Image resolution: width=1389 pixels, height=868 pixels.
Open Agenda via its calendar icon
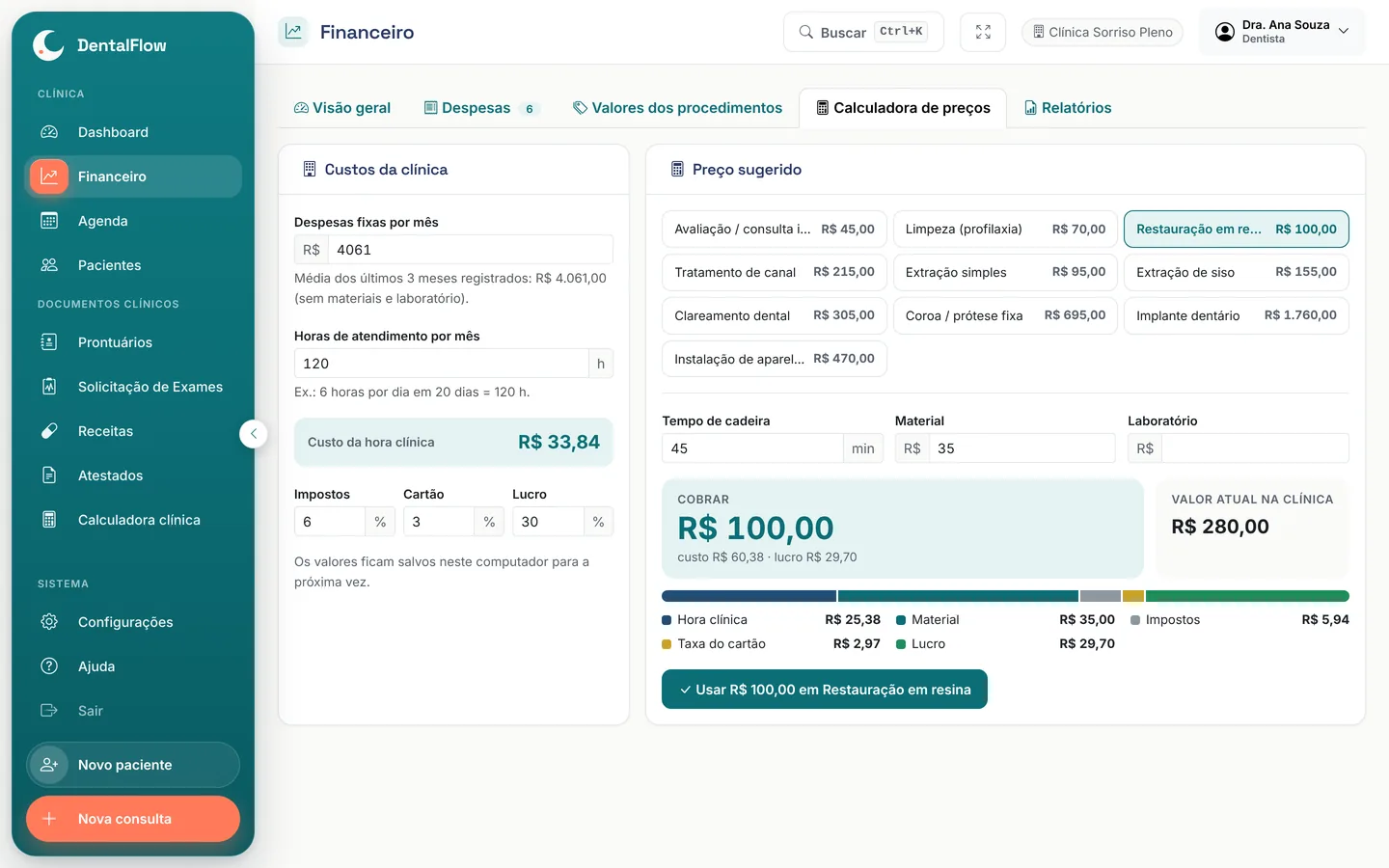[49, 221]
